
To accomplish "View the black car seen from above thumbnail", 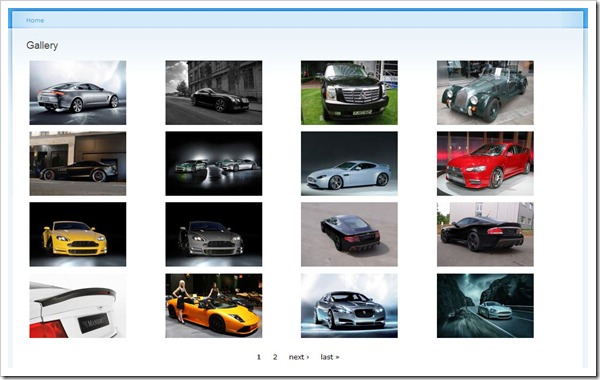I will [x=349, y=234].
